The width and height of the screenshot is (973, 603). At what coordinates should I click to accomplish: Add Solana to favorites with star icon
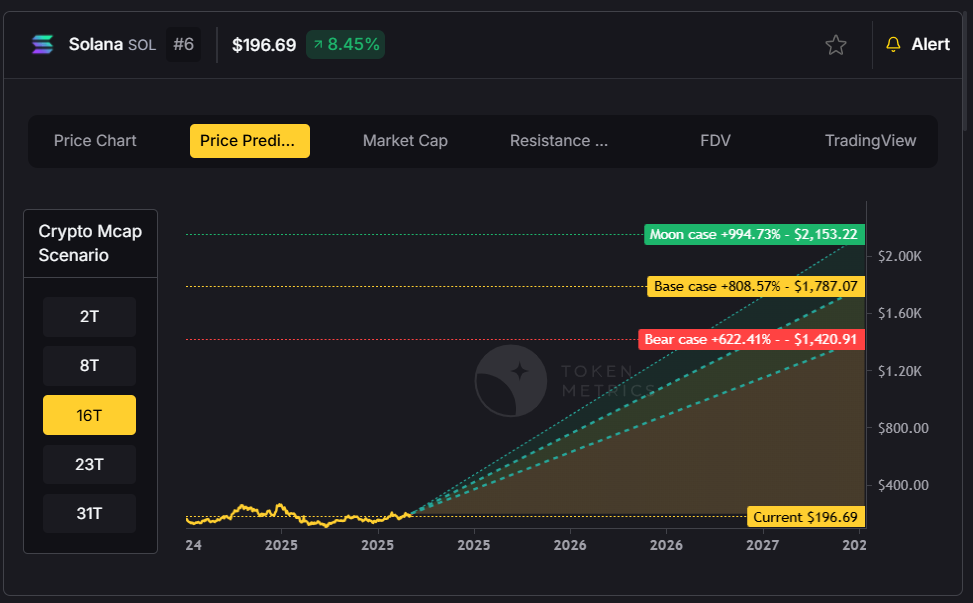click(x=835, y=45)
